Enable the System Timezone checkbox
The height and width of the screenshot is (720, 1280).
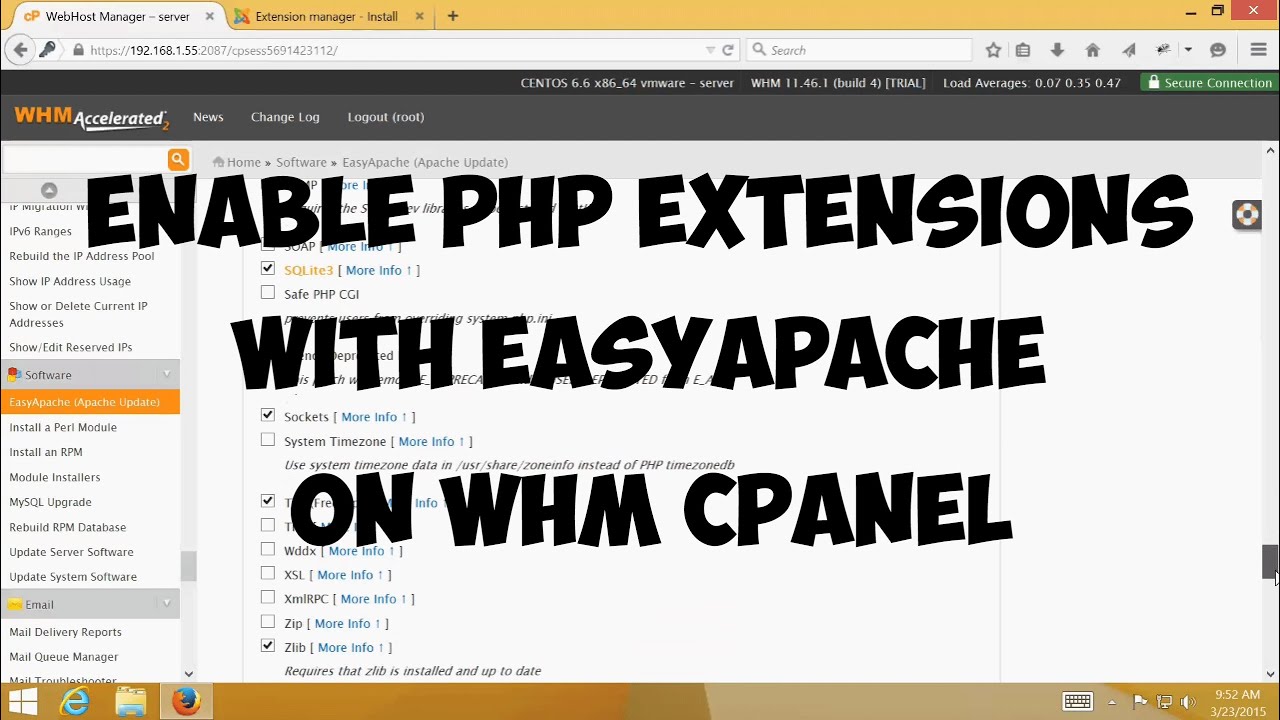coord(268,440)
